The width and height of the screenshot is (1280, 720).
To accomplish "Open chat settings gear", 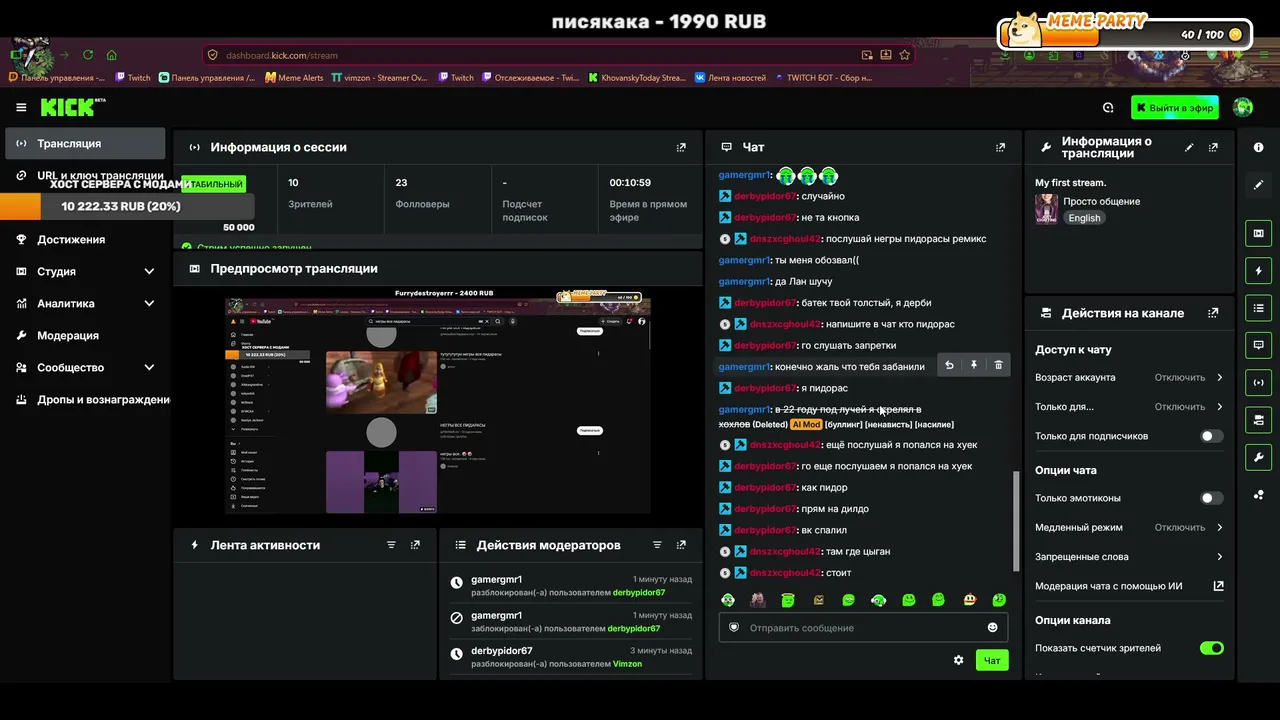I will point(958,660).
